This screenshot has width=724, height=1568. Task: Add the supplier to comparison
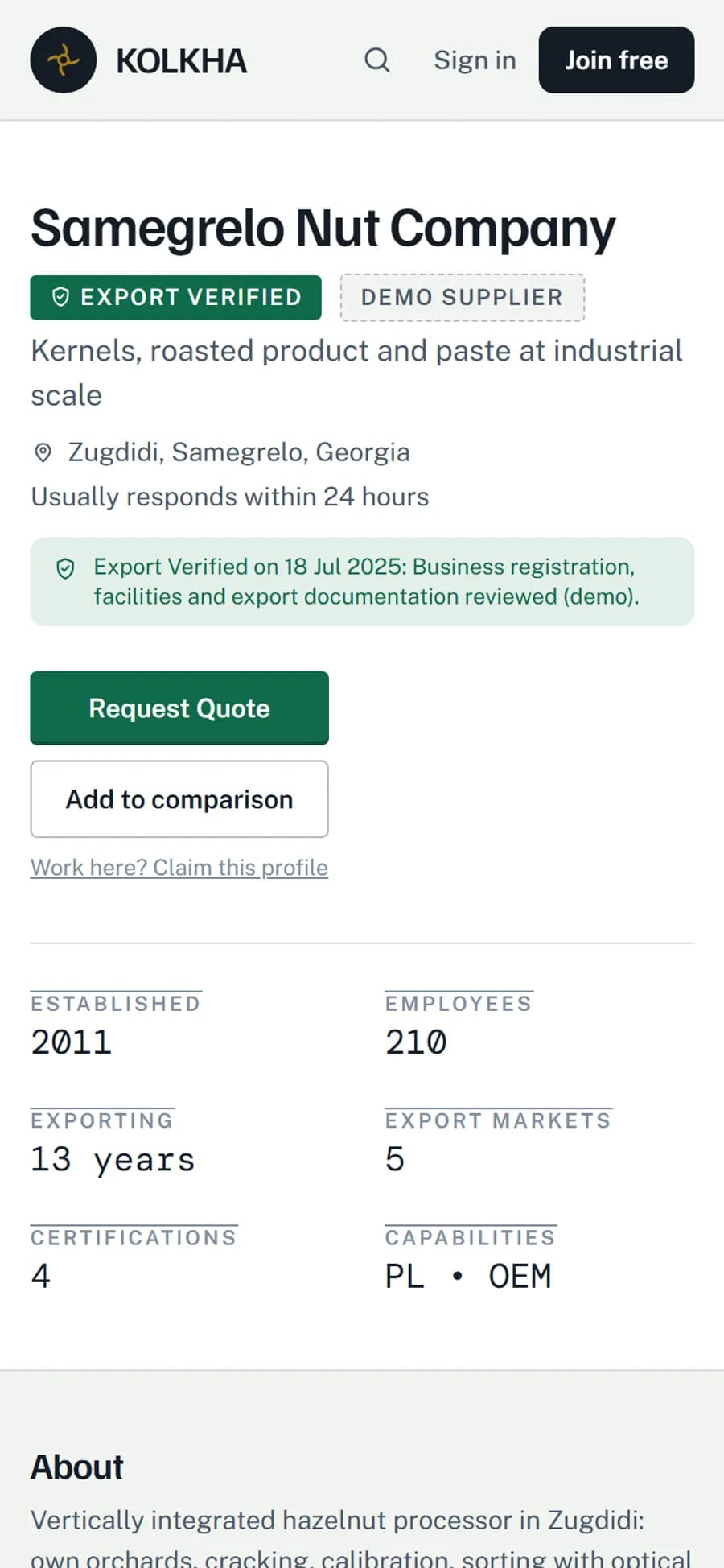click(x=179, y=799)
